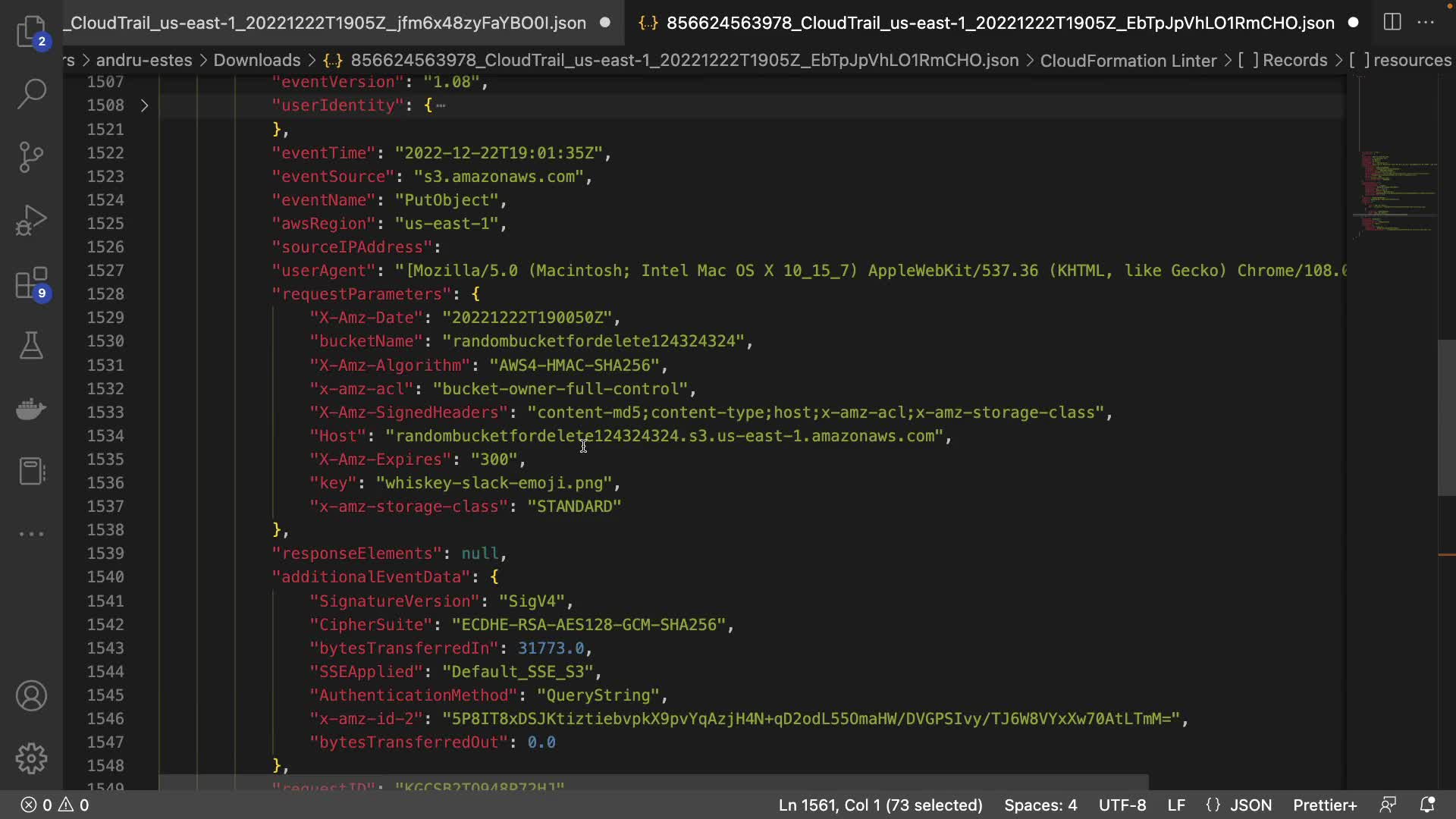Click the Prettier+ status bar item

1325,805
